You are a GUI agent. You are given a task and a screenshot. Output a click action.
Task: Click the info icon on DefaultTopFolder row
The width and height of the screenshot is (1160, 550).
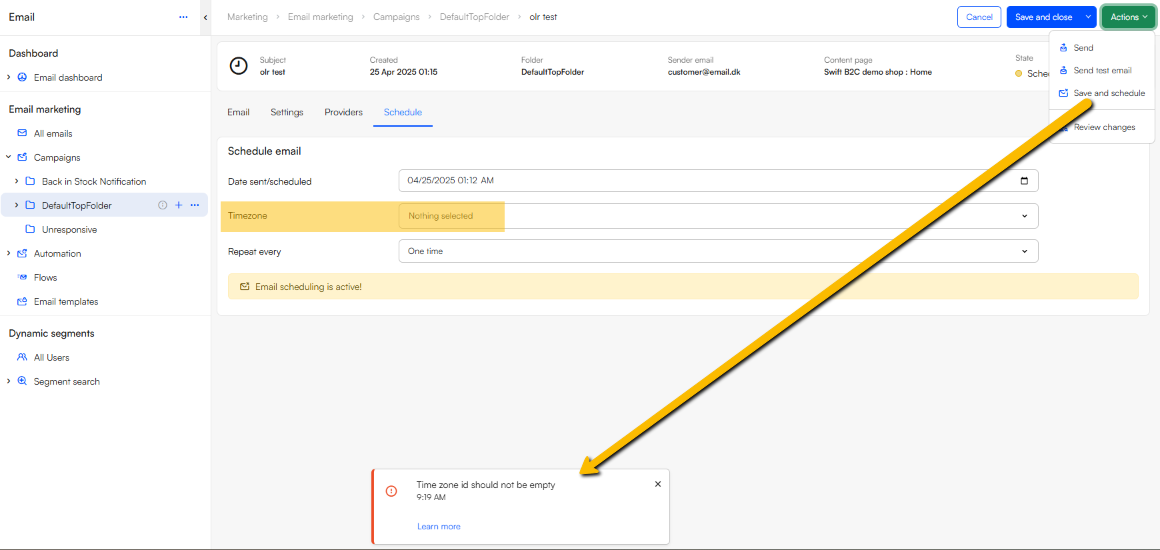(163, 205)
